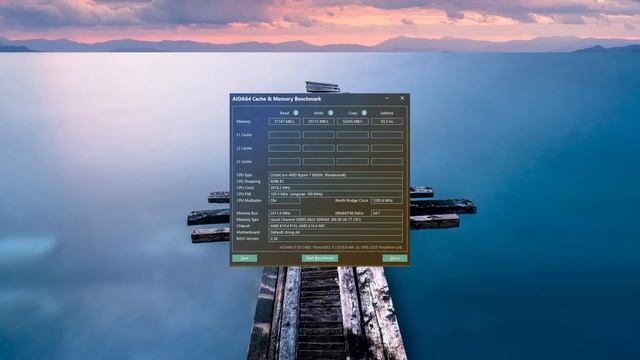Click the L3 Cache row label
This screenshot has width=640, height=360.
(244, 162)
